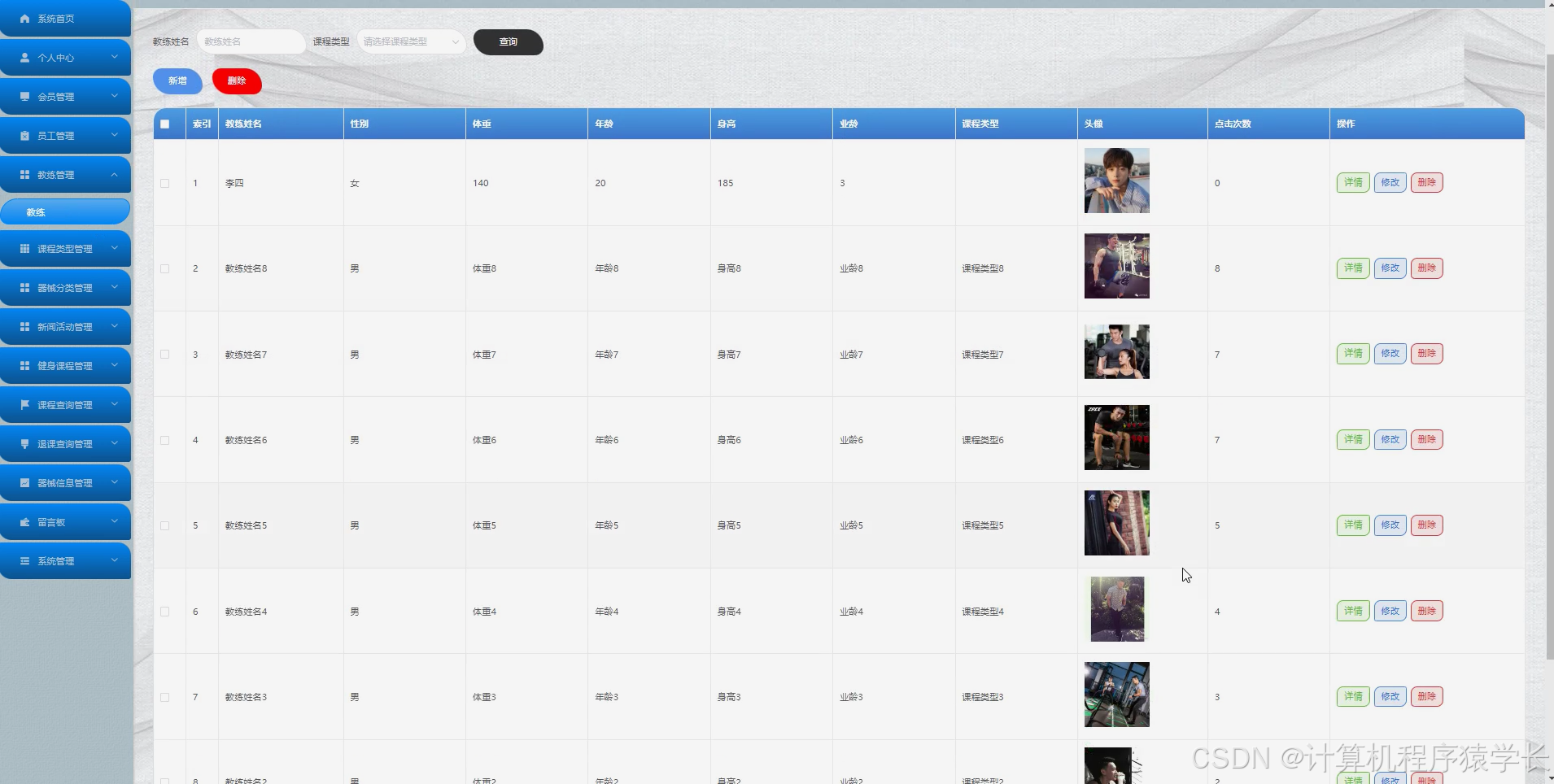View 详情 for 教练姓名3 row
This screenshot has width=1554, height=784.
tap(1353, 696)
